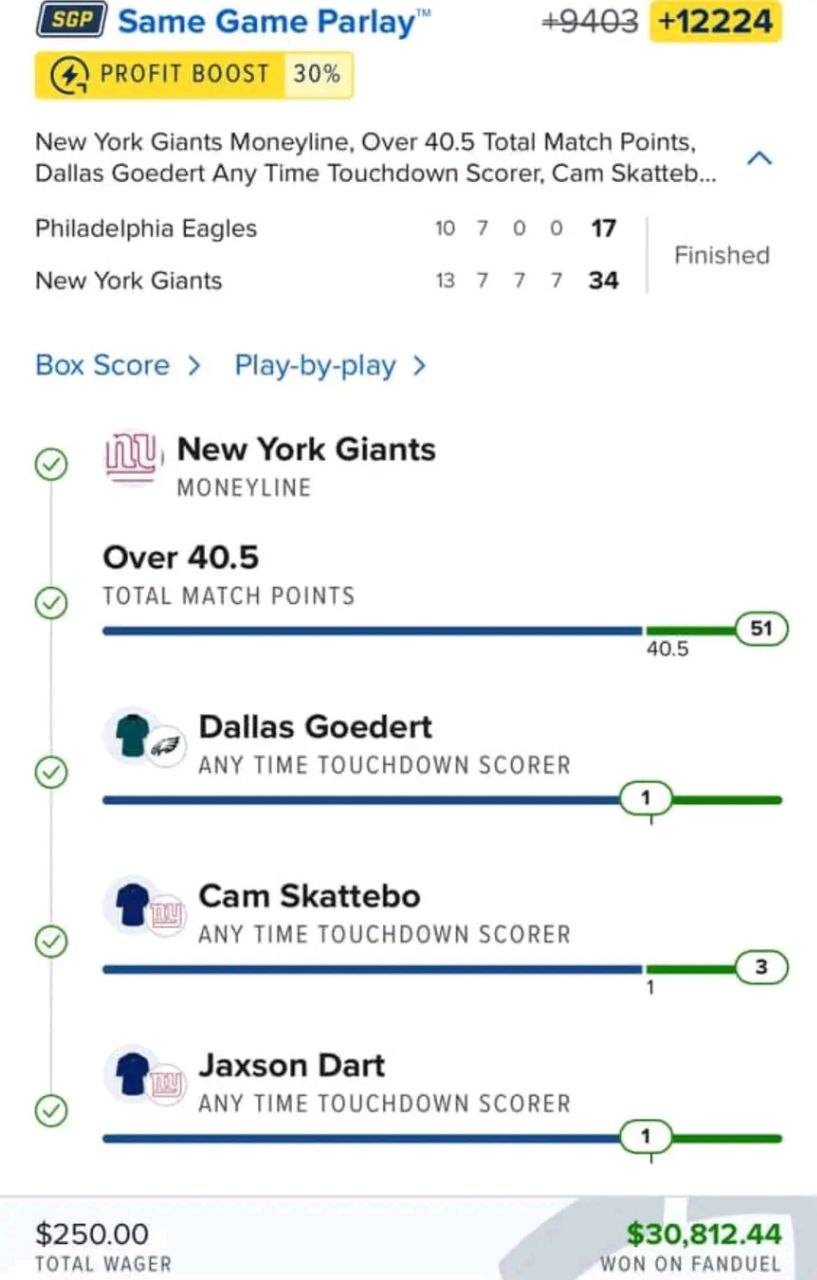Click the SGP badge icon
The height and width of the screenshot is (1280, 817).
coord(71,20)
